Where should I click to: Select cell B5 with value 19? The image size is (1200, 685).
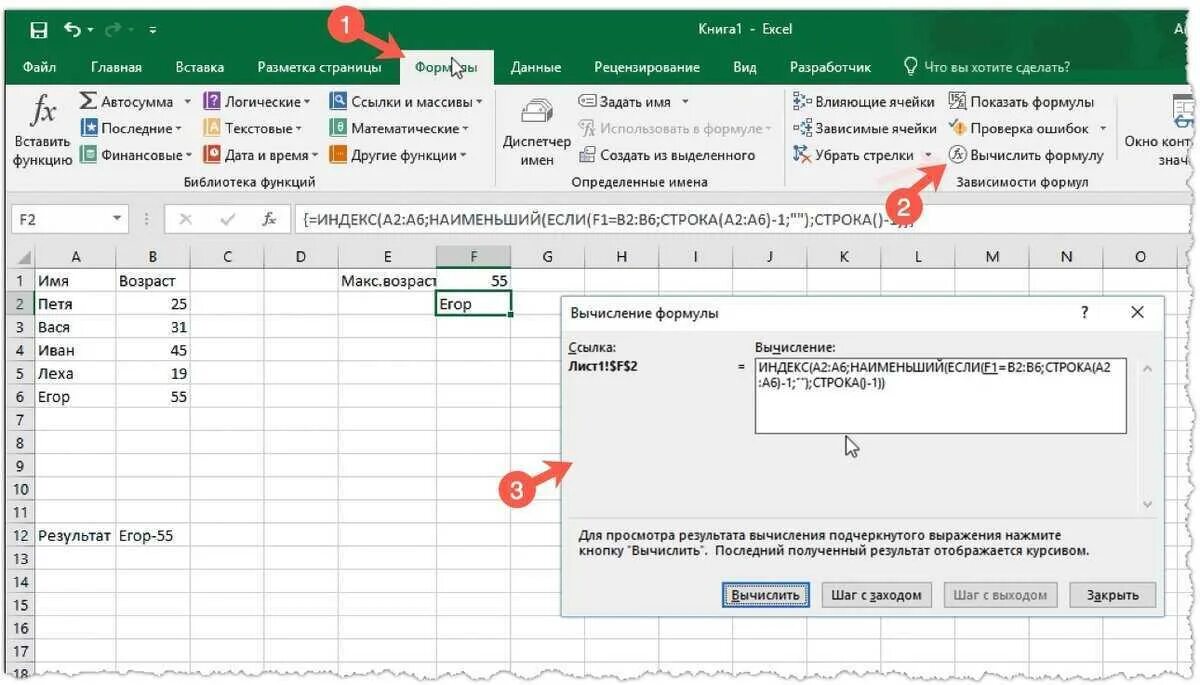click(153, 373)
